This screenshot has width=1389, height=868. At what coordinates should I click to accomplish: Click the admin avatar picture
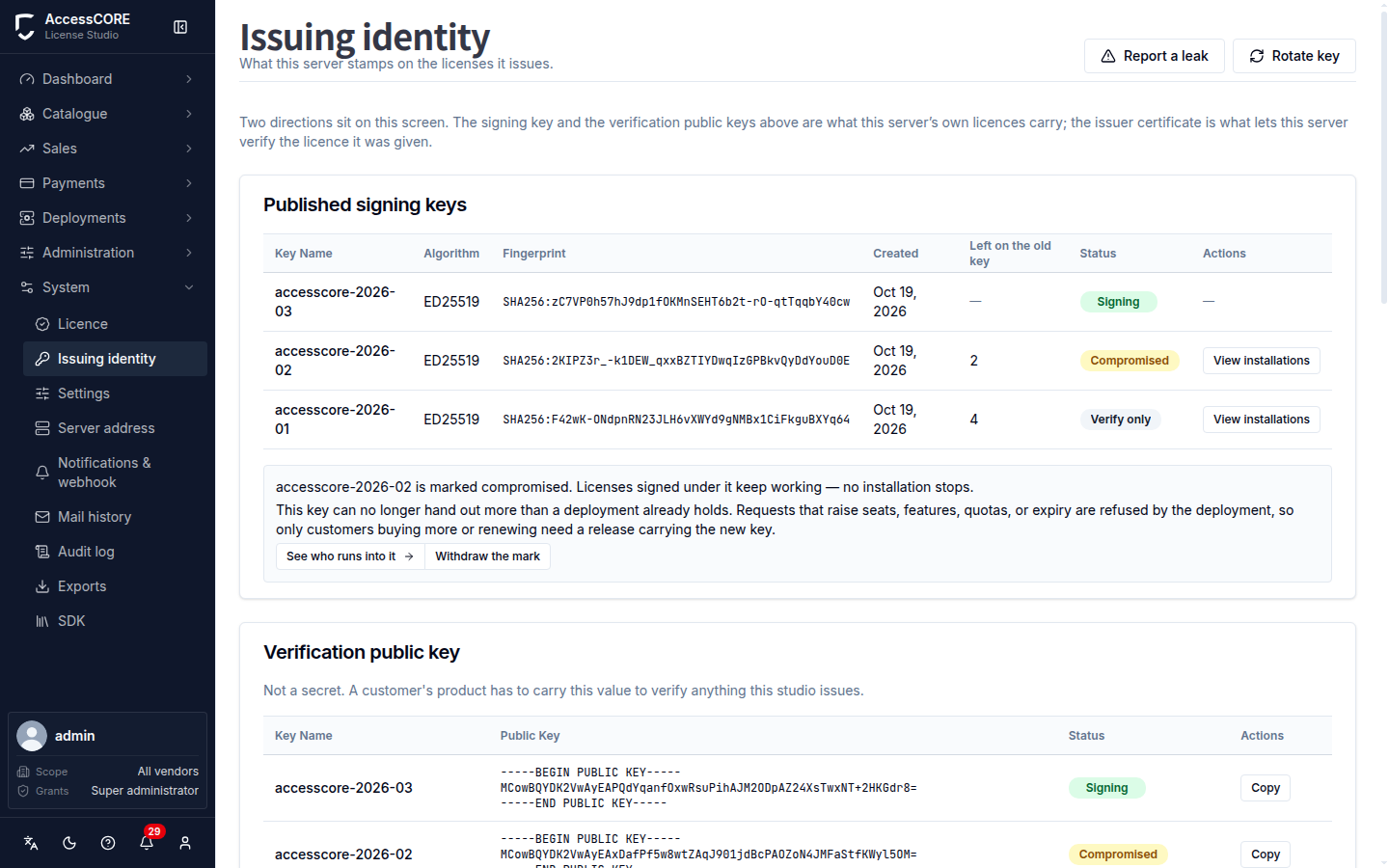[x=32, y=736]
